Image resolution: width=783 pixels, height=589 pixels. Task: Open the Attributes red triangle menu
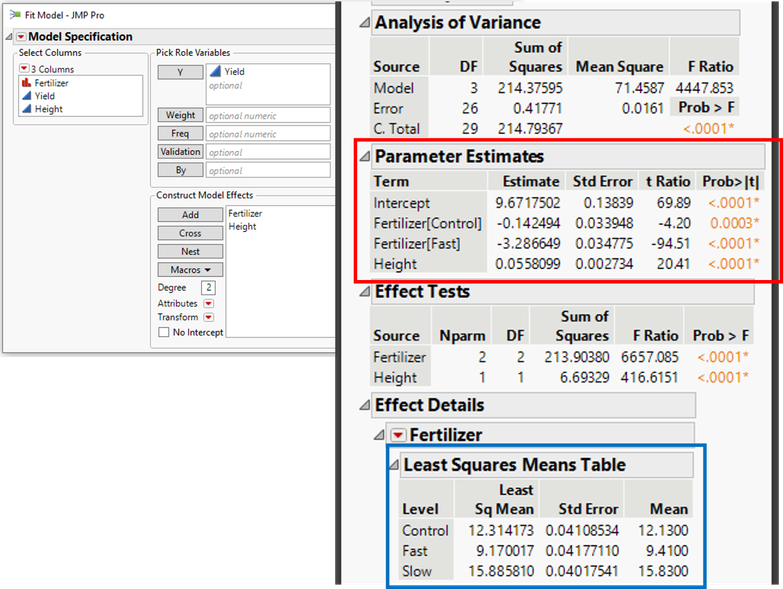(209, 303)
